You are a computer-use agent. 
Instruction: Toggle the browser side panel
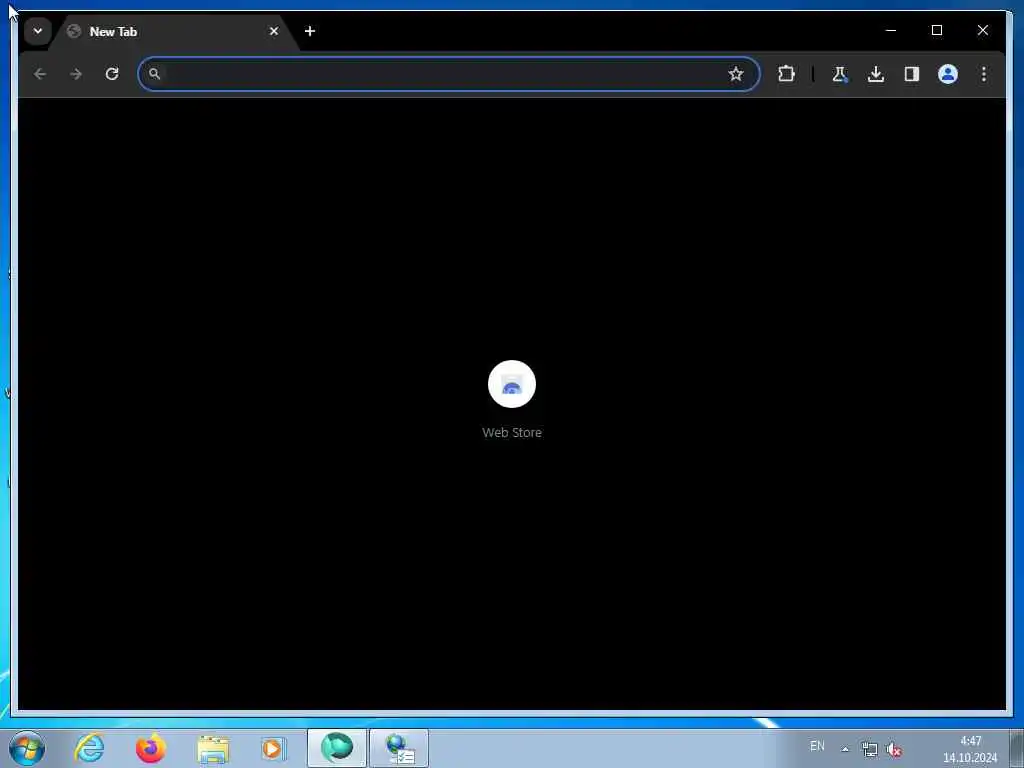[x=912, y=74]
